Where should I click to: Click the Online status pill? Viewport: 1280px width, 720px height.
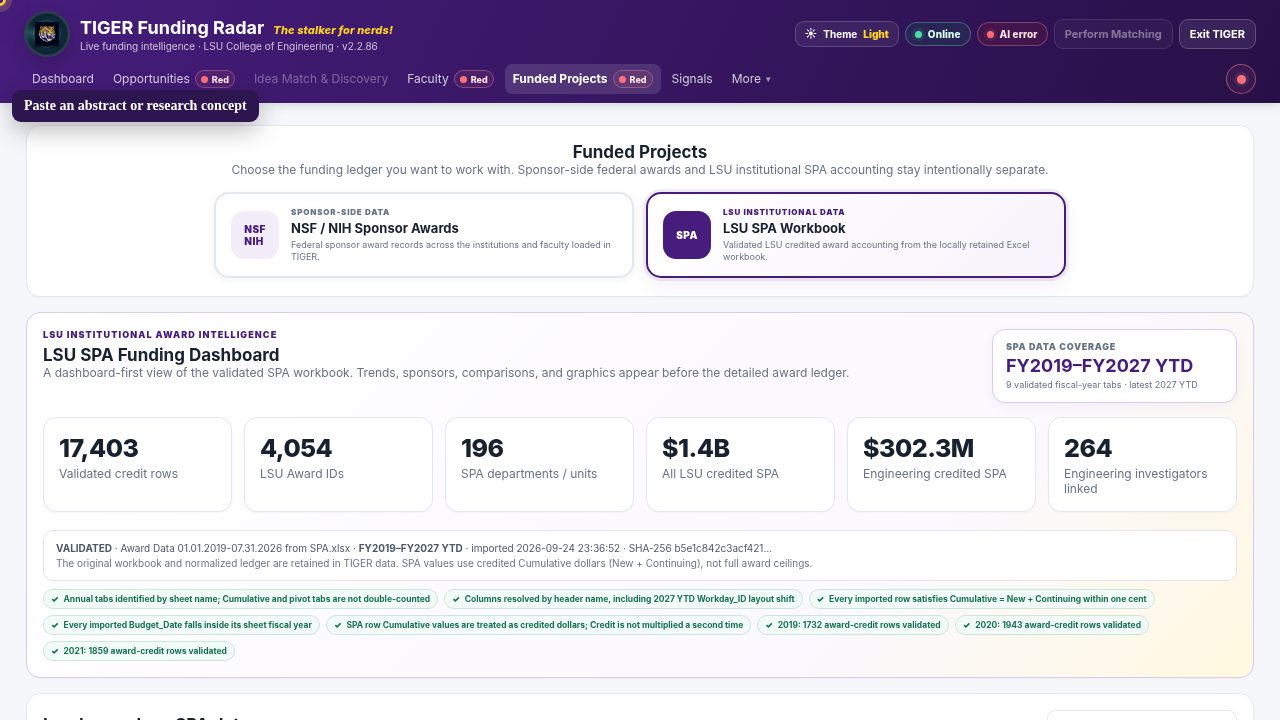point(937,34)
